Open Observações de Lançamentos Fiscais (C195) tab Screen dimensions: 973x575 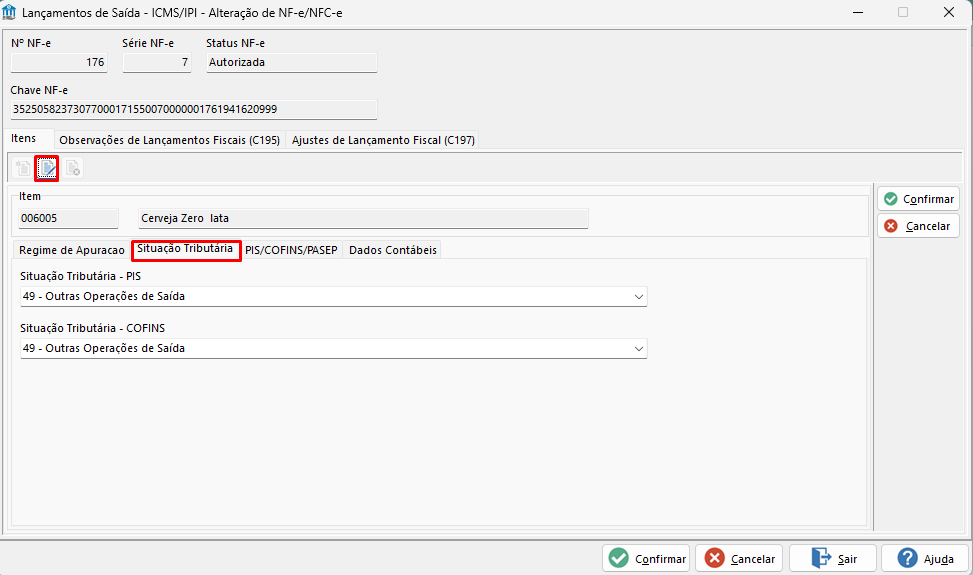pyautogui.click(x=169, y=140)
